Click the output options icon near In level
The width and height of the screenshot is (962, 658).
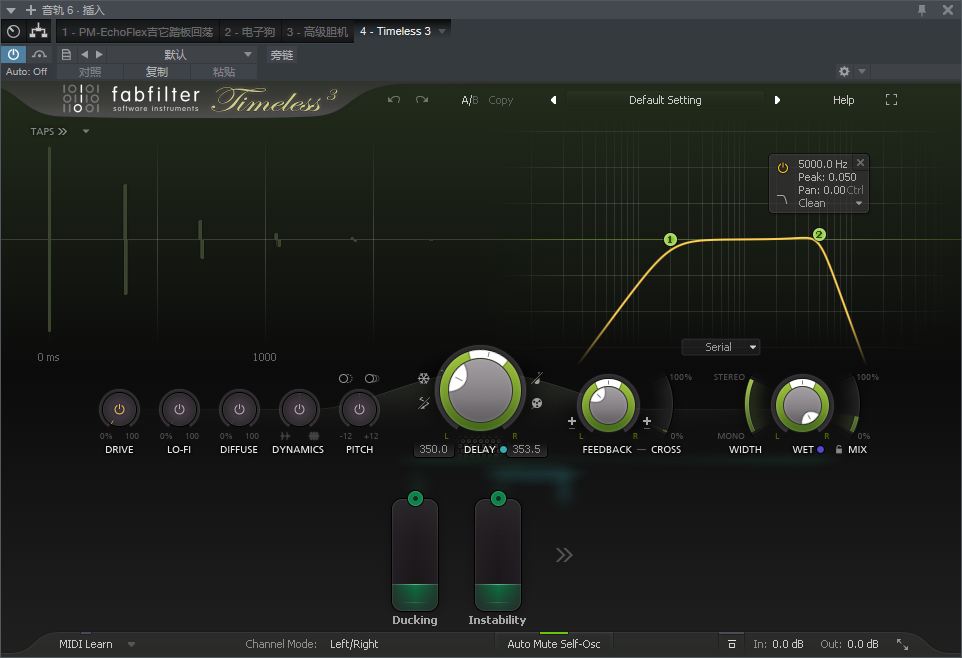click(732, 644)
